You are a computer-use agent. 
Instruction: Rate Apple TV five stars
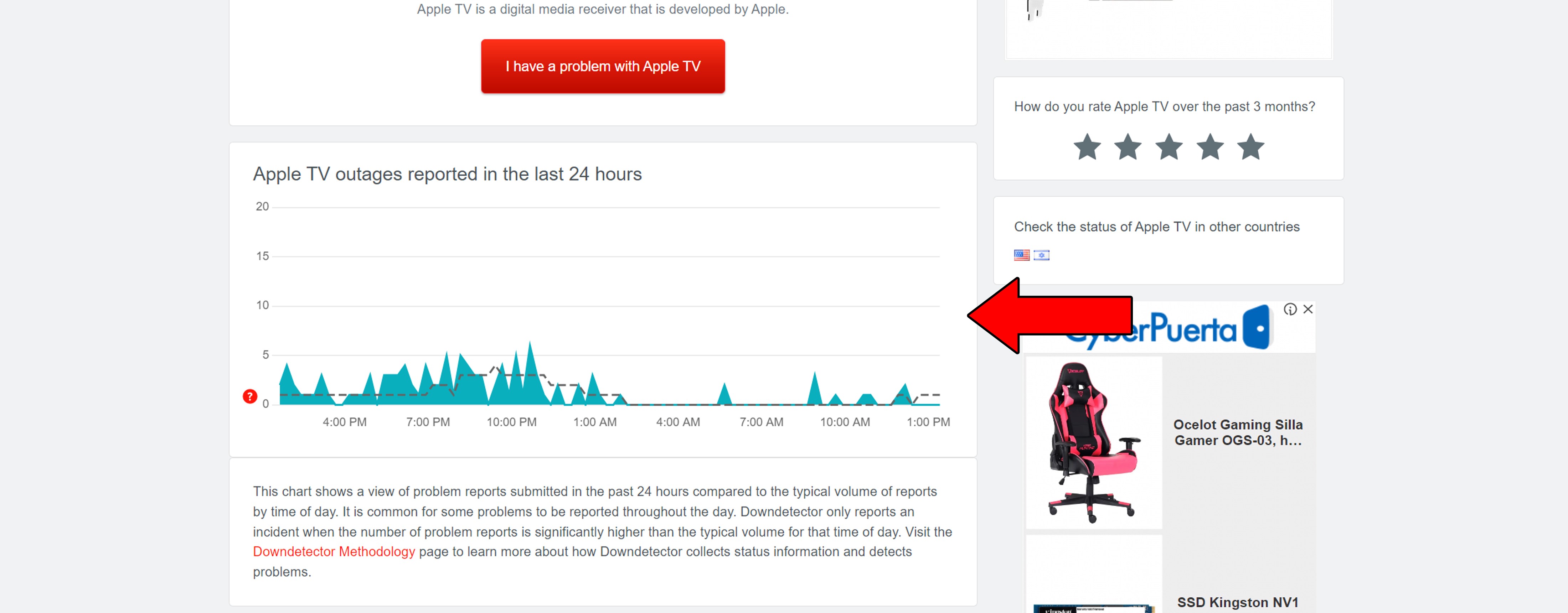(1251, 147)
